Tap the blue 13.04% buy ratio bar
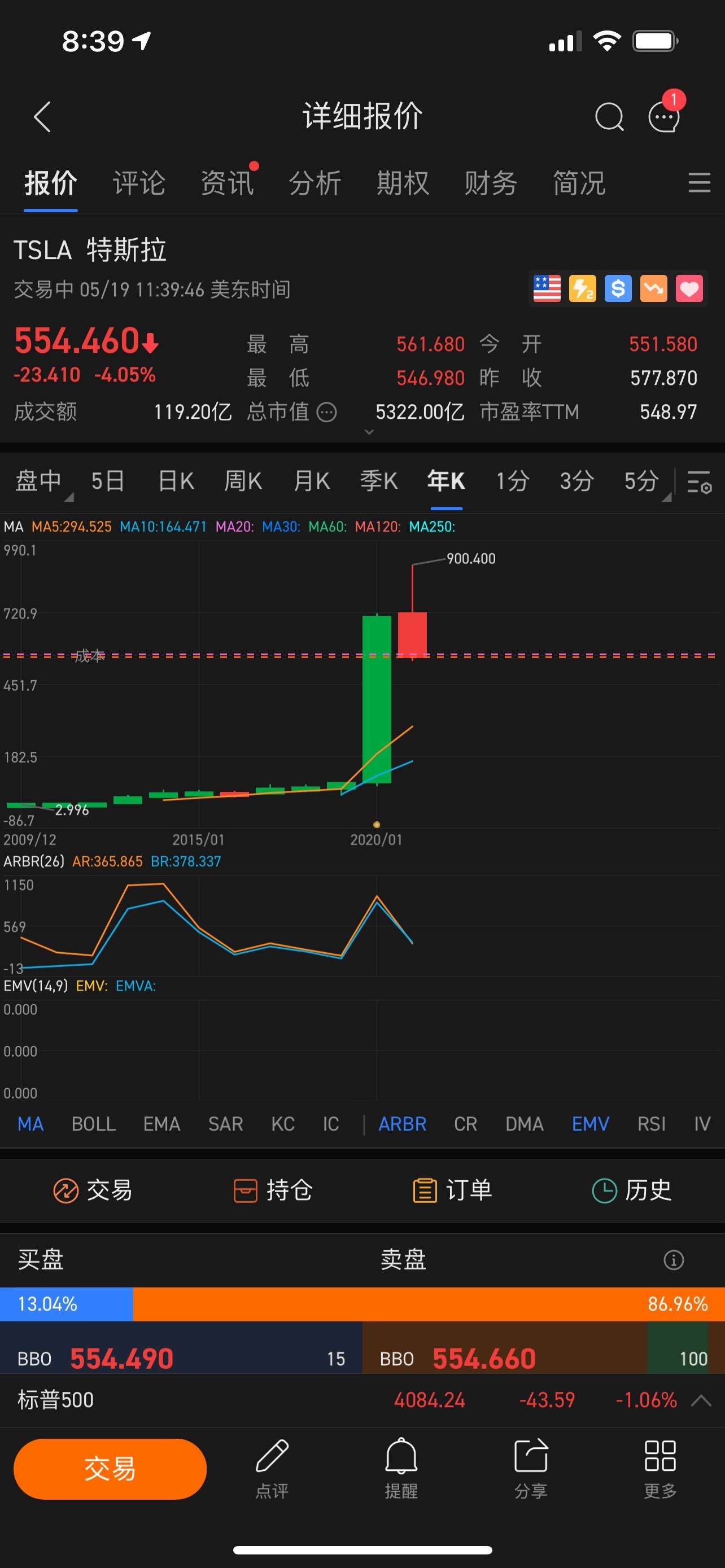Image resolution: width=725 pixels, height=1568 pixels. tap(67, 1304)
